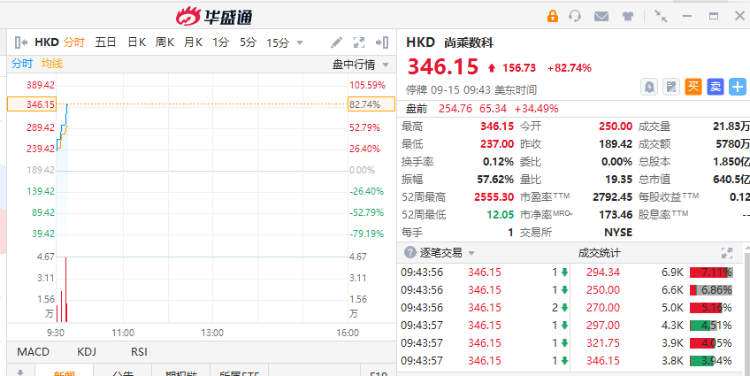The image size is (750, 376).
Task: Click the 量比 value 19.35
Action: point(618,179)
